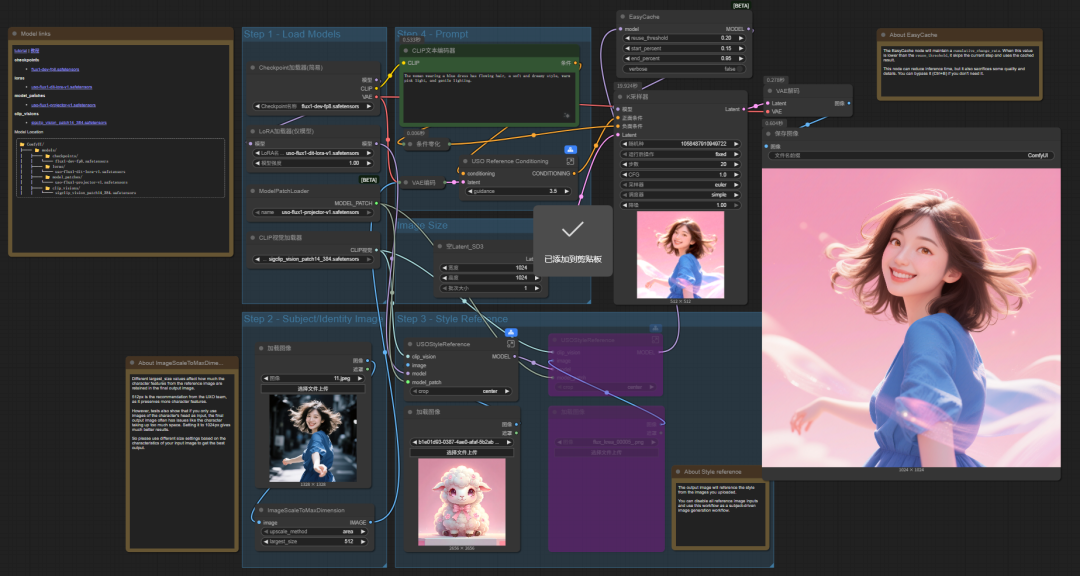Screen dimensions: 1080x576
Task: Collapse the EasyCache node using its title dot
Action: [623, 17]
